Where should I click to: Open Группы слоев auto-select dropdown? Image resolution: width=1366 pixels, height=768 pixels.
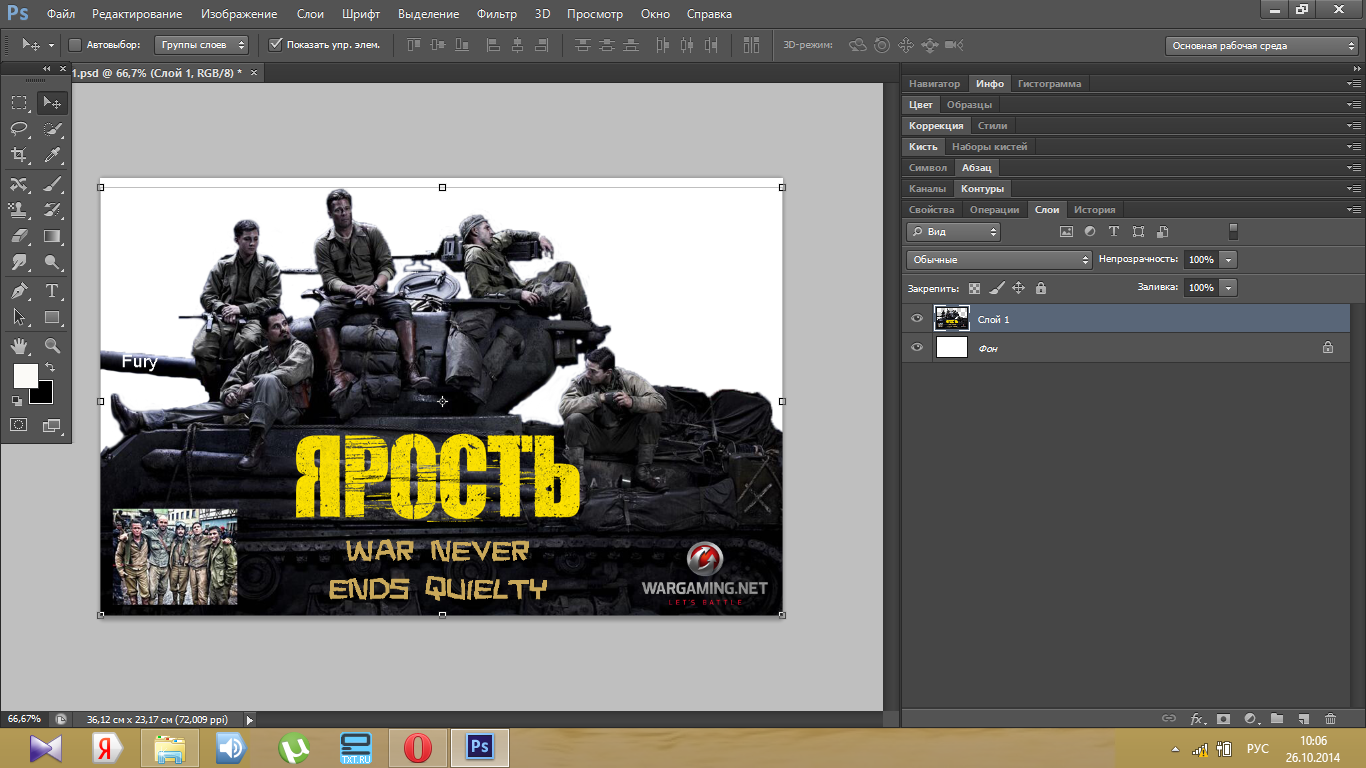[x=202, y=45]
